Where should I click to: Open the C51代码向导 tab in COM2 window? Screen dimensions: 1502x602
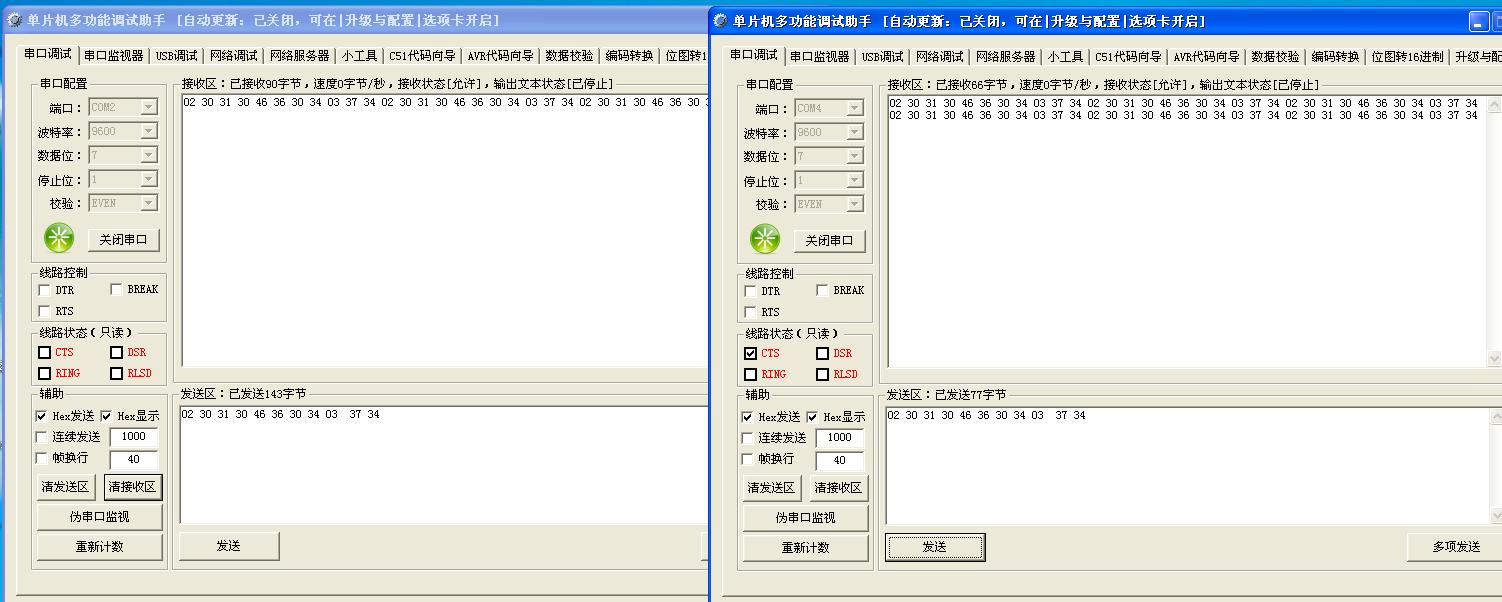421,56
